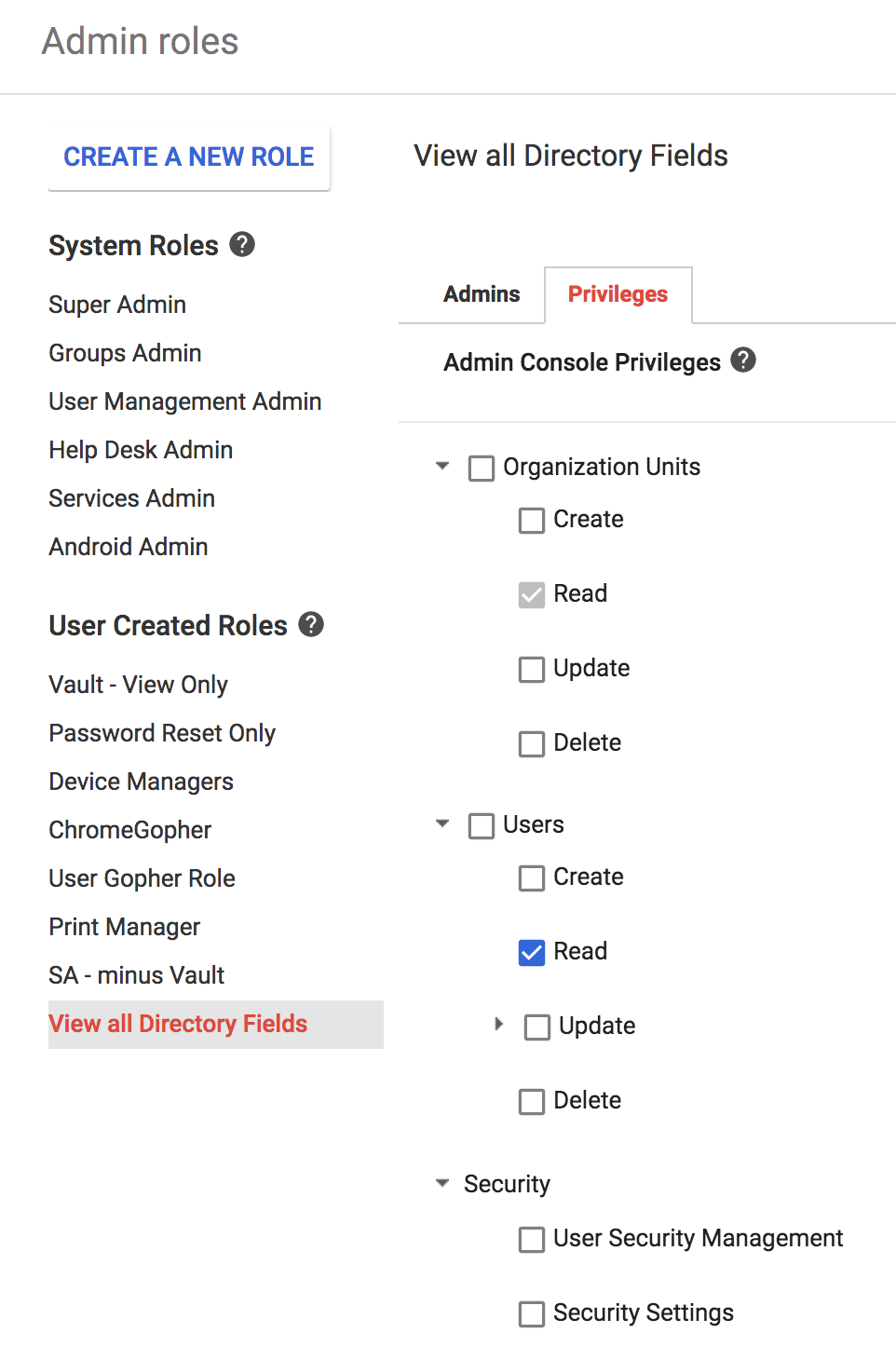The width and height of the screenshot is (896, 1360).
Task: Switch to the Admins tab
Action: pos(482,294)
